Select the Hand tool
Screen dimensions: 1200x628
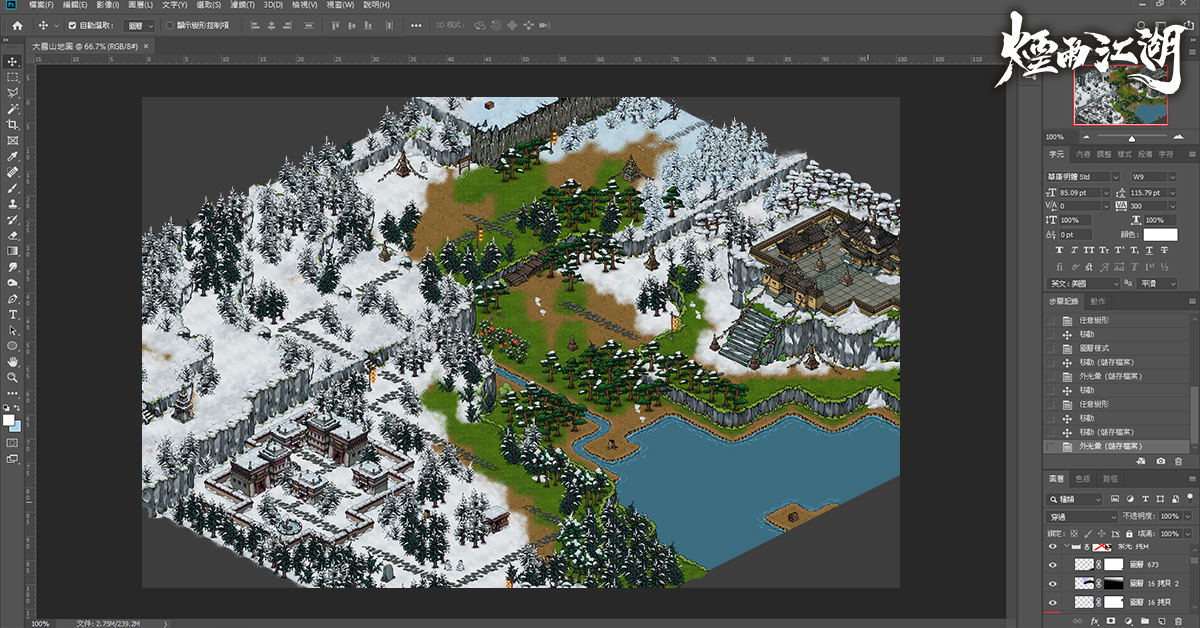click(x=13, y=361)
